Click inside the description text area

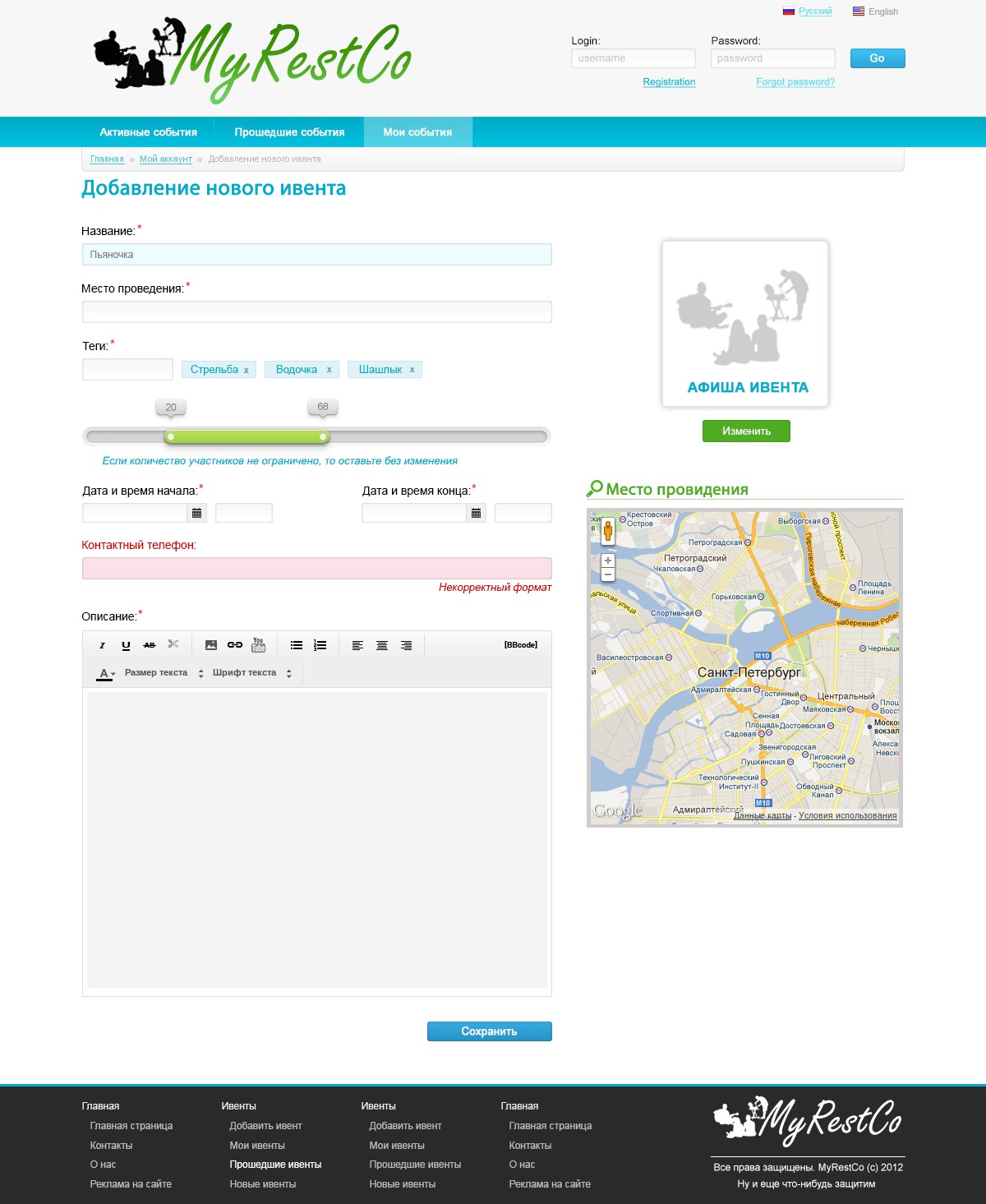[x=317, y=840]
